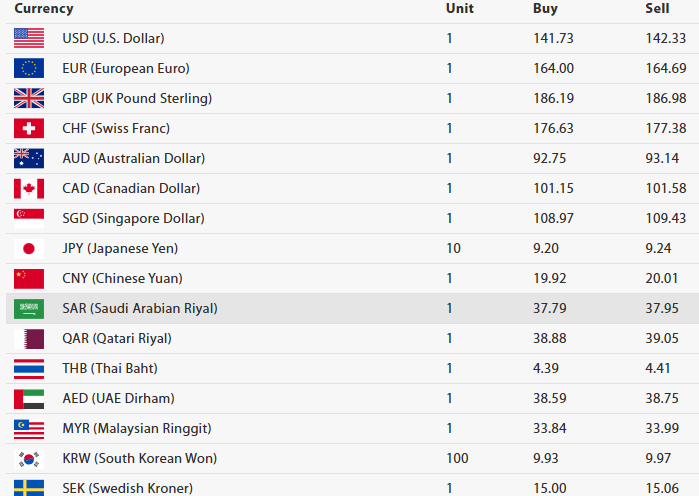Select the THB (Thai Baht) currency name
699x496 pixels.
point(110,368)
